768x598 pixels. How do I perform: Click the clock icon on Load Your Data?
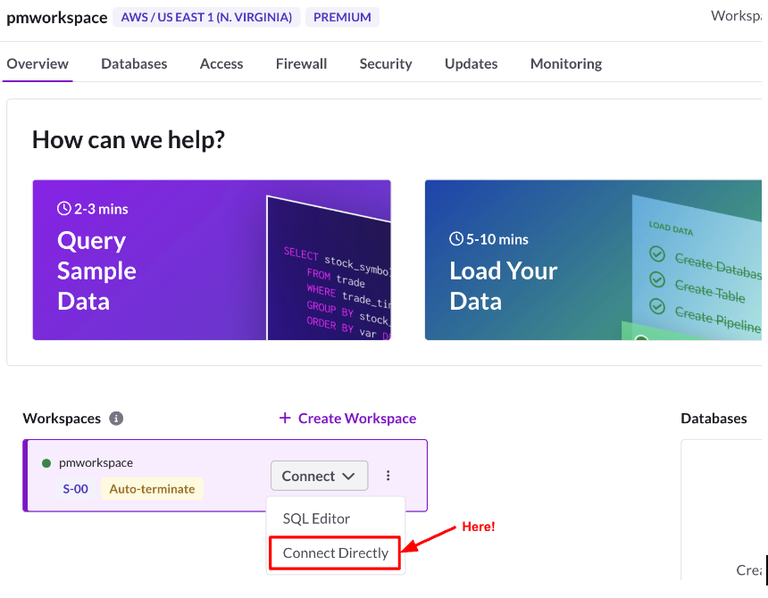point(456,239)
